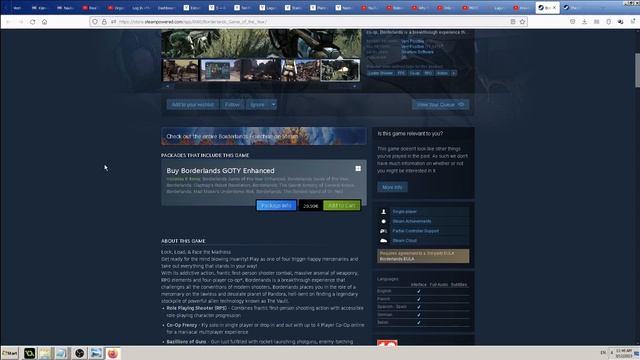Expand the Ignore dropdown arrow

(273, 104)
